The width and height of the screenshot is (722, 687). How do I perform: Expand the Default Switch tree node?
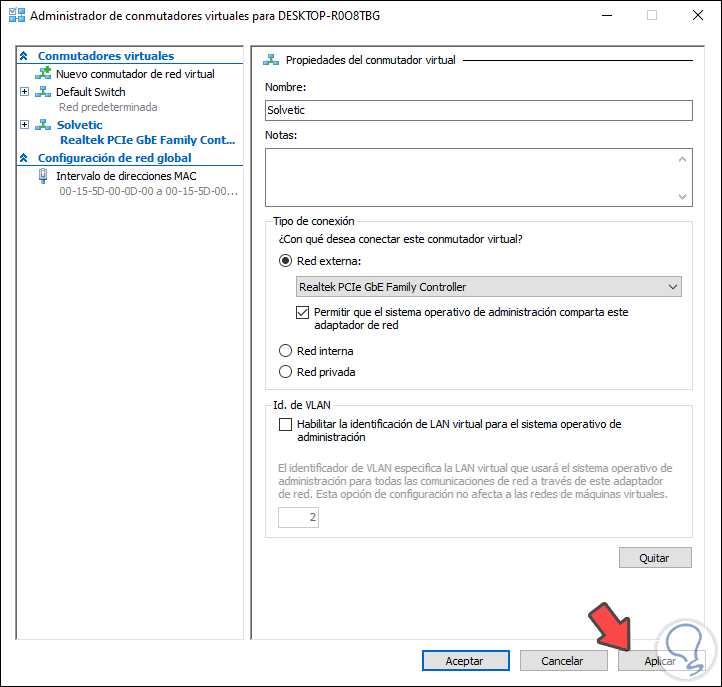(24, 92)
